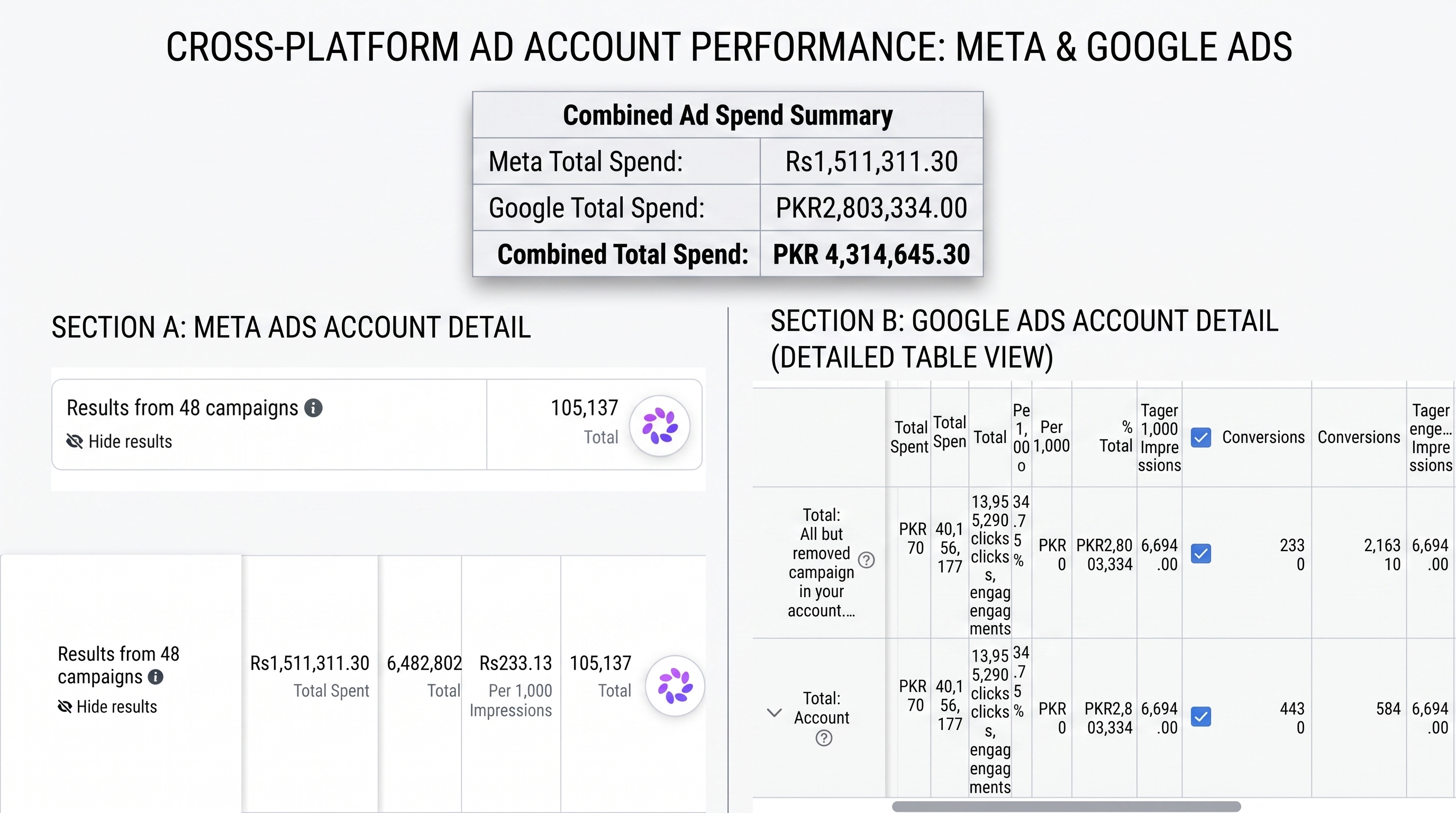The image size is (1456, 813).
Task: Open info icon in bottom 'Results from 48 campaigns' row
Action: pos(156,677)
